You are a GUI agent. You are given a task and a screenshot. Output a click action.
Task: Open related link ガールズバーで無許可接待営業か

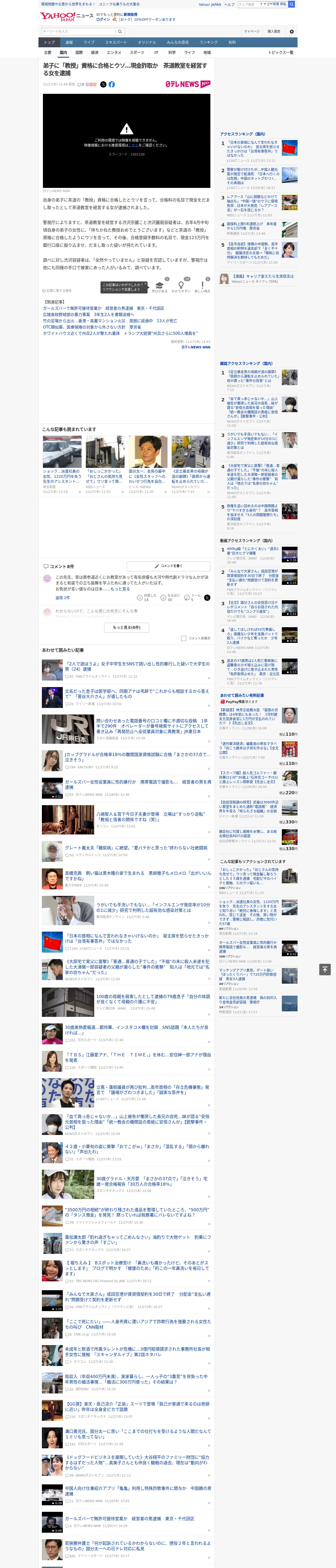tap(104, 309)
